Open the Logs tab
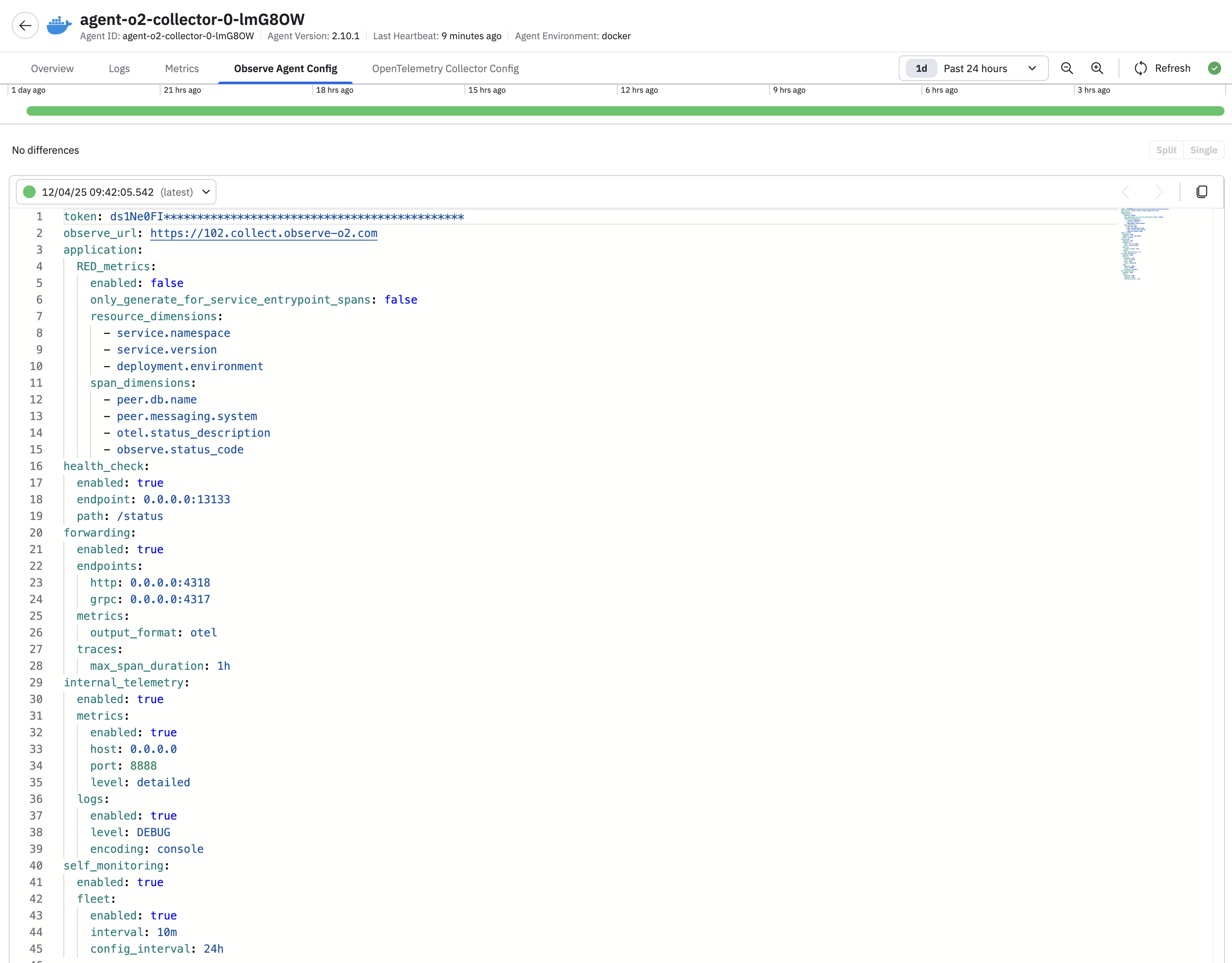 [x=119, y=68]
